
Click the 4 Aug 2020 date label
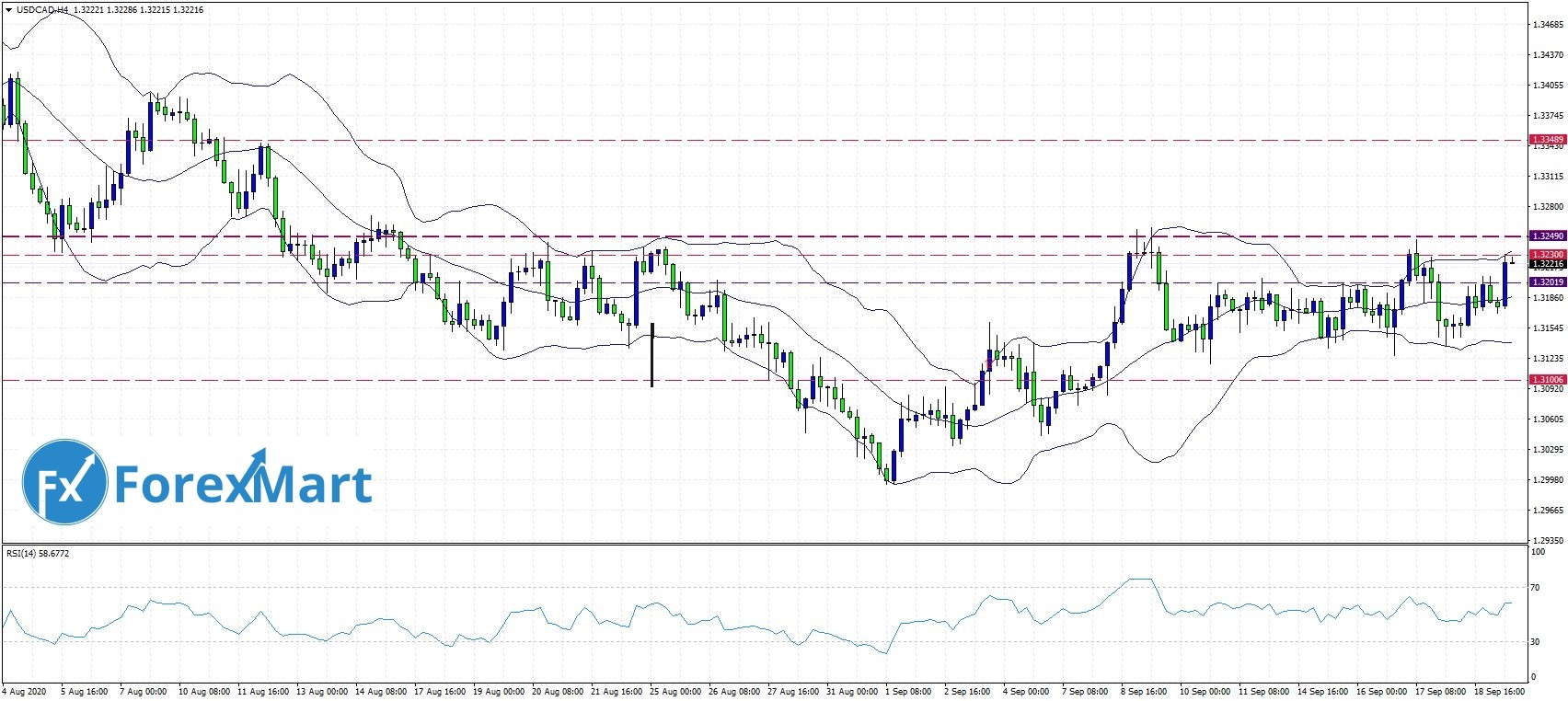25,690
